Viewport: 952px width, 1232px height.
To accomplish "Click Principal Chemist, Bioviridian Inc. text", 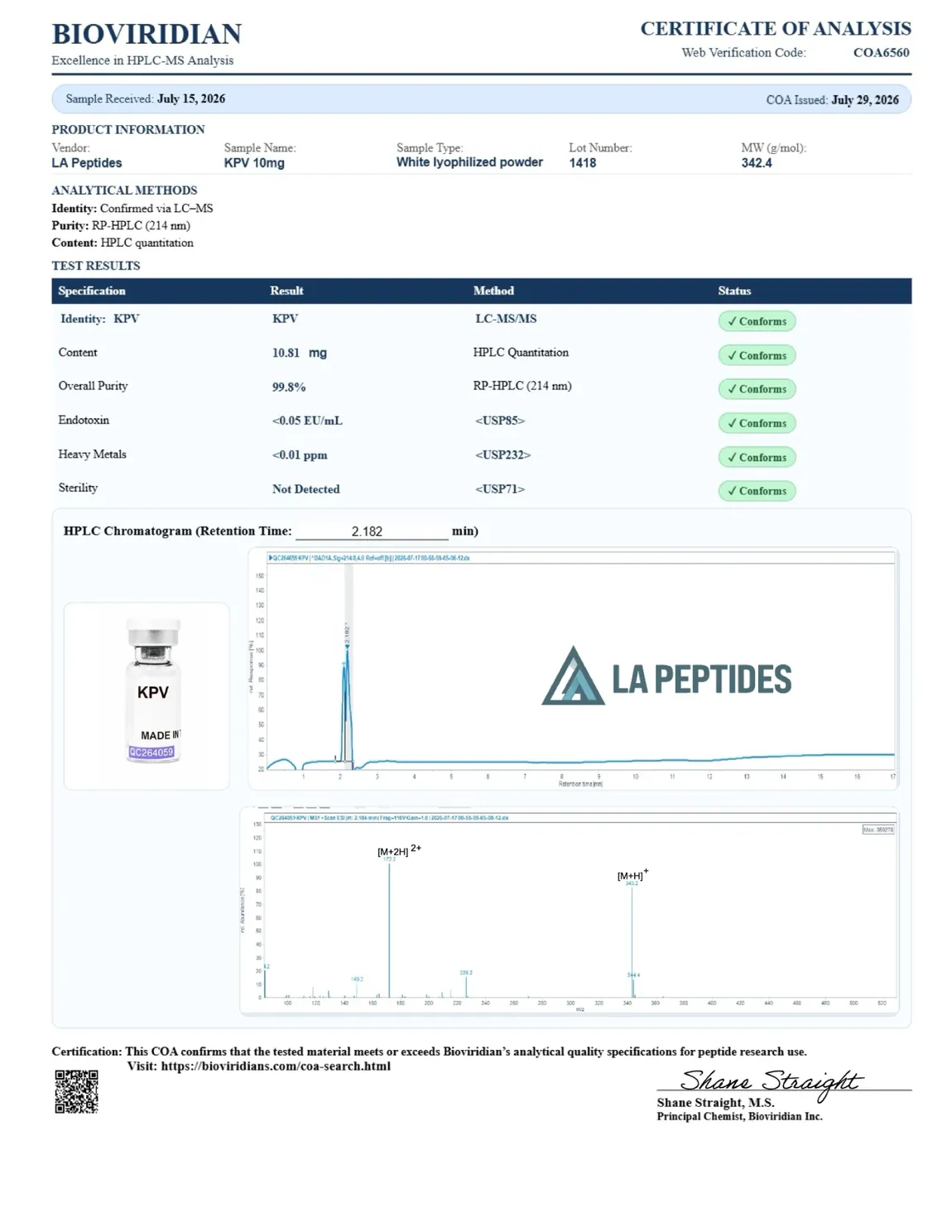I will (x=739, y=1116).
